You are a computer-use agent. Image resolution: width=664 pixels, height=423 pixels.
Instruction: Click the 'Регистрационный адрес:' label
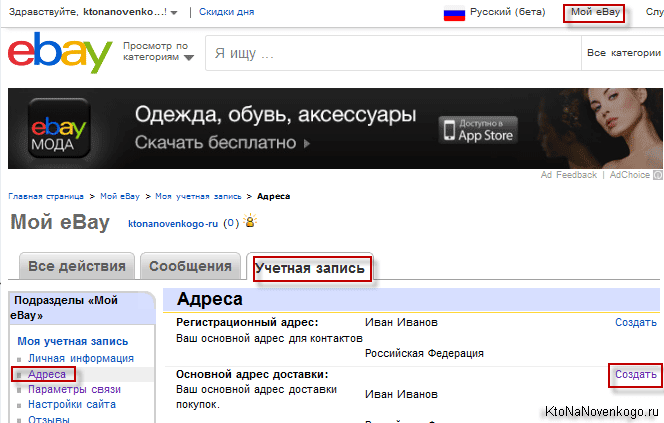(247, 322)
